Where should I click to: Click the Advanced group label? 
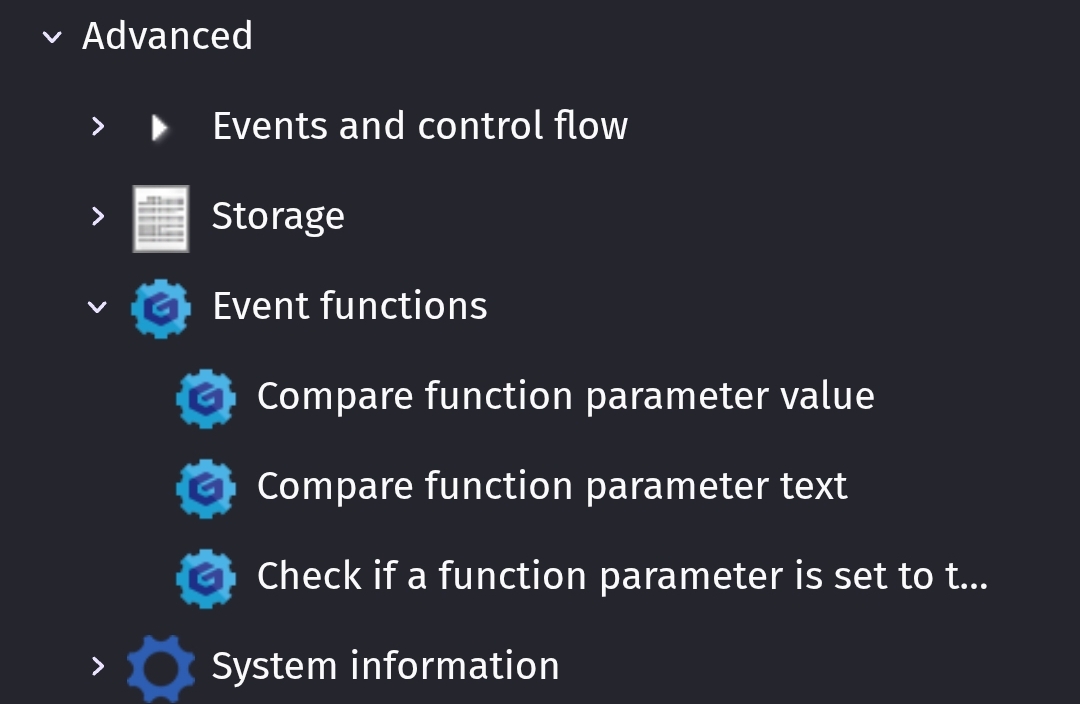(167, 36)
